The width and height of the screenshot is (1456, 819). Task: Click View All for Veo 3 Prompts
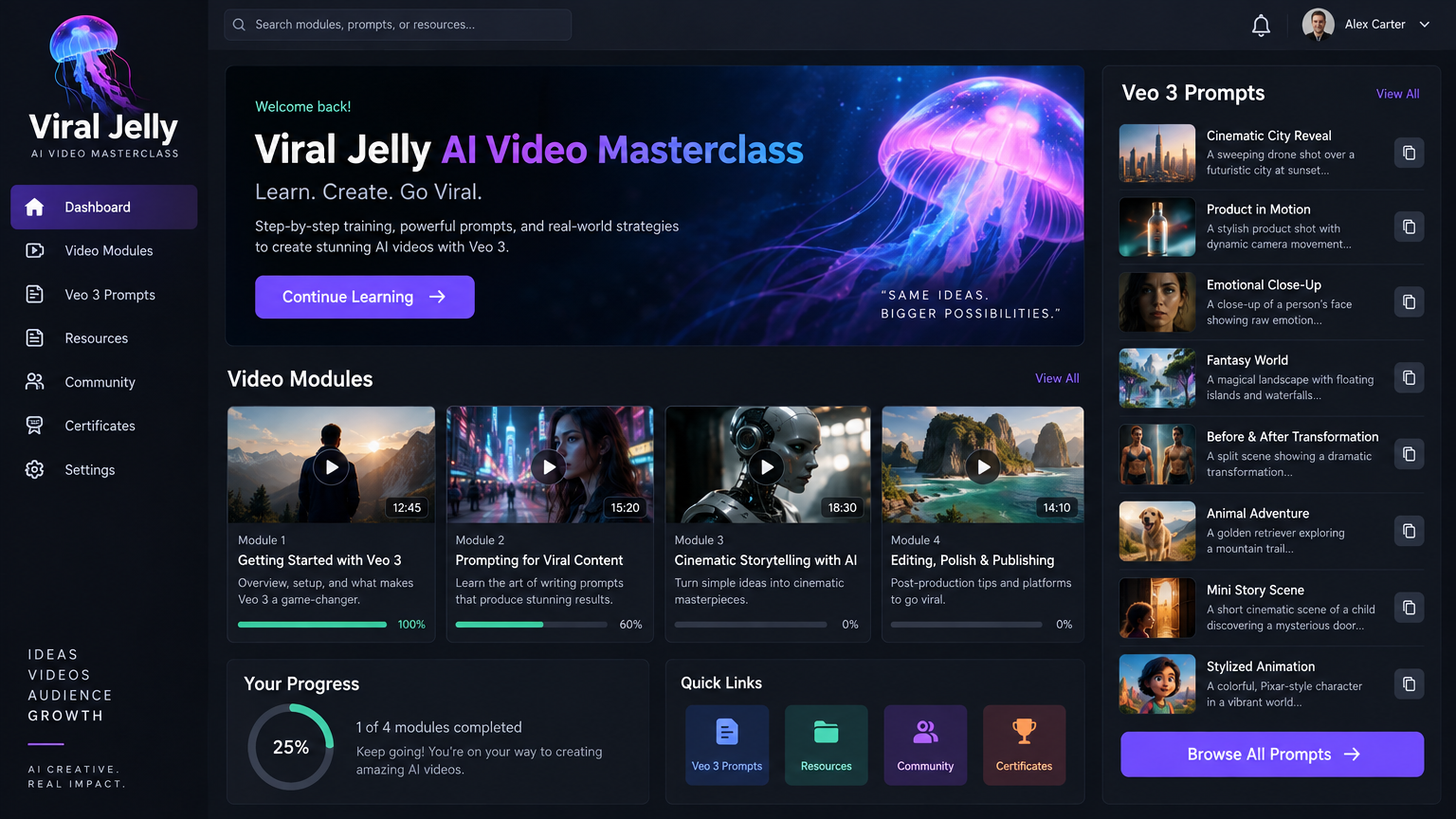[x=1397, y=94]
